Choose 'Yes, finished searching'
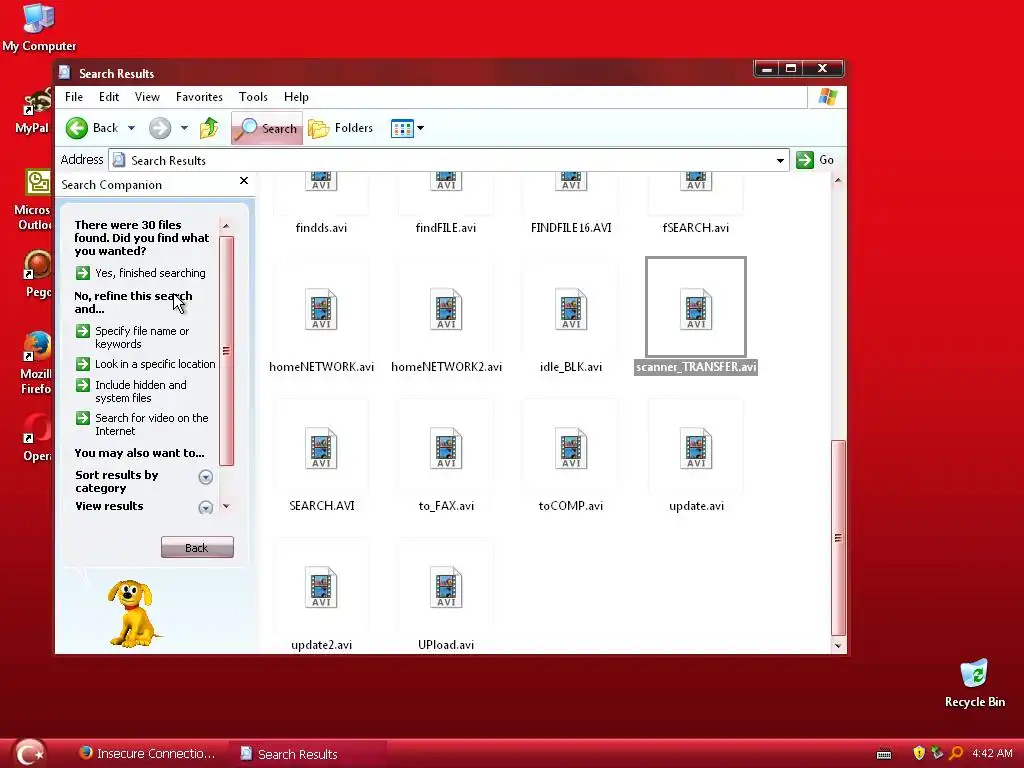 tap(141, 273)
